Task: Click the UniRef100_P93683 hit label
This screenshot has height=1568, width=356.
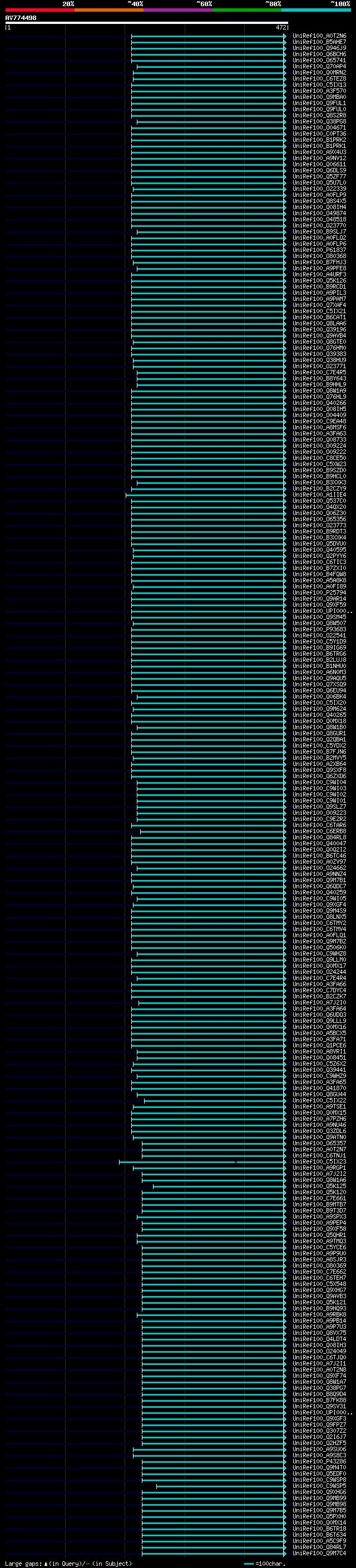Action: click(319, 630)
